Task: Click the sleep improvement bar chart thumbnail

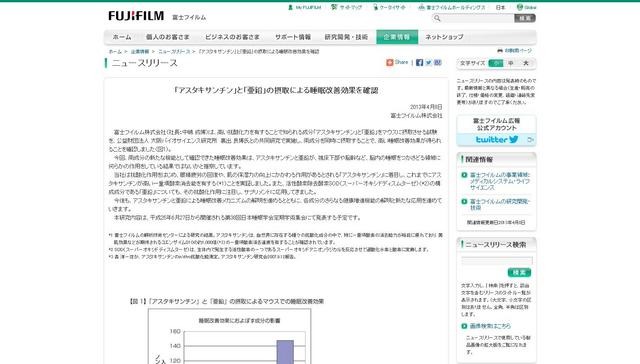Action: [229, 336]
